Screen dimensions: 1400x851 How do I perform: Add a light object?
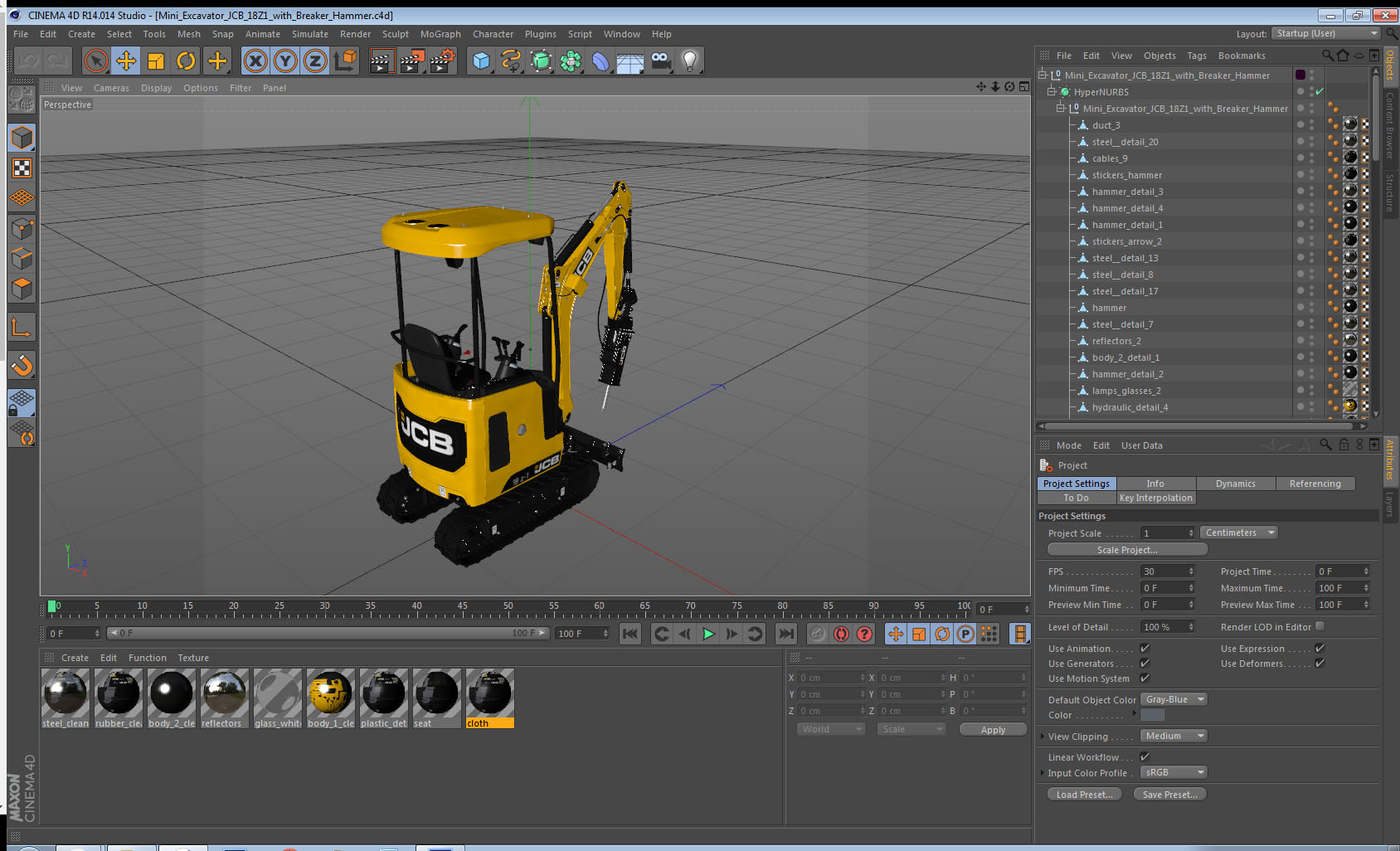click(x=690, y=61)
